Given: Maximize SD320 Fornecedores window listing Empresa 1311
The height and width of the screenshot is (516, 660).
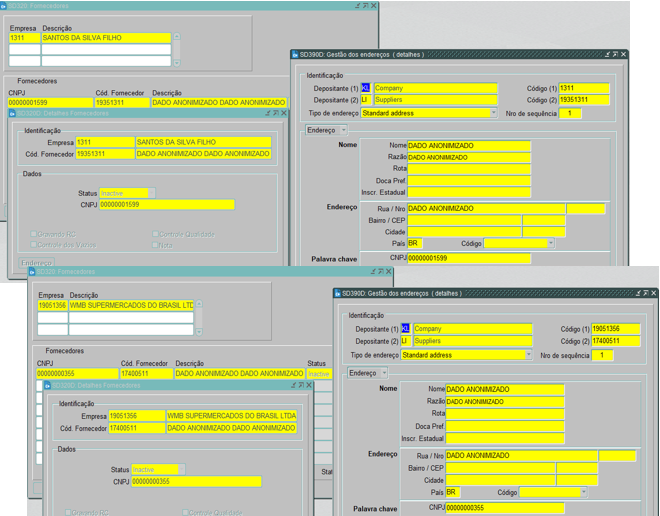Looking at the screenshot, I should (x=365, y=5).
